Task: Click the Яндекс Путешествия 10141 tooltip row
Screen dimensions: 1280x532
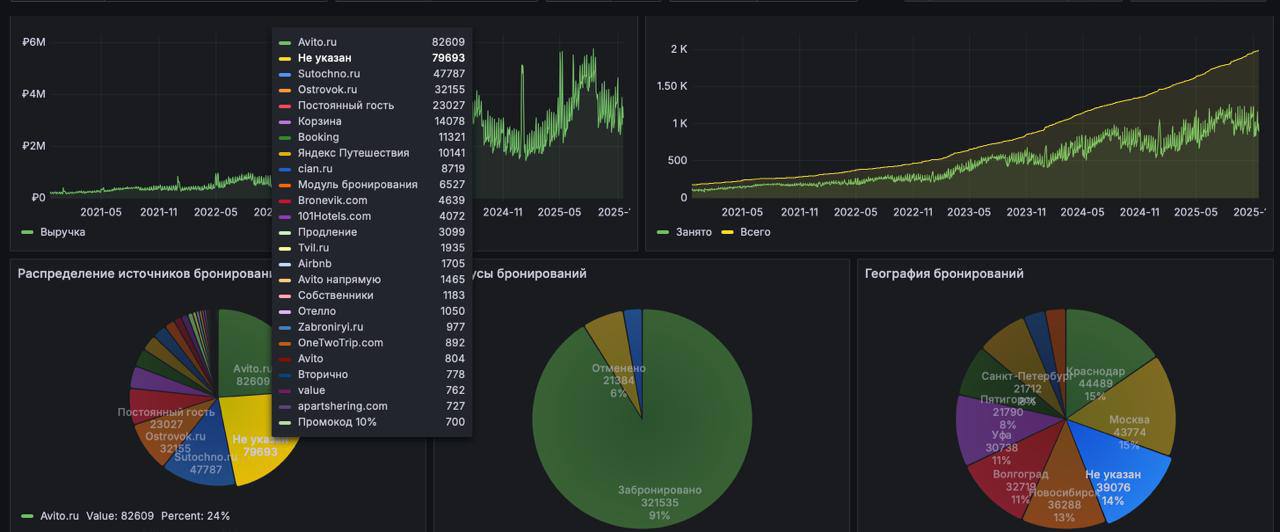Action: click(x=372, y=153)
